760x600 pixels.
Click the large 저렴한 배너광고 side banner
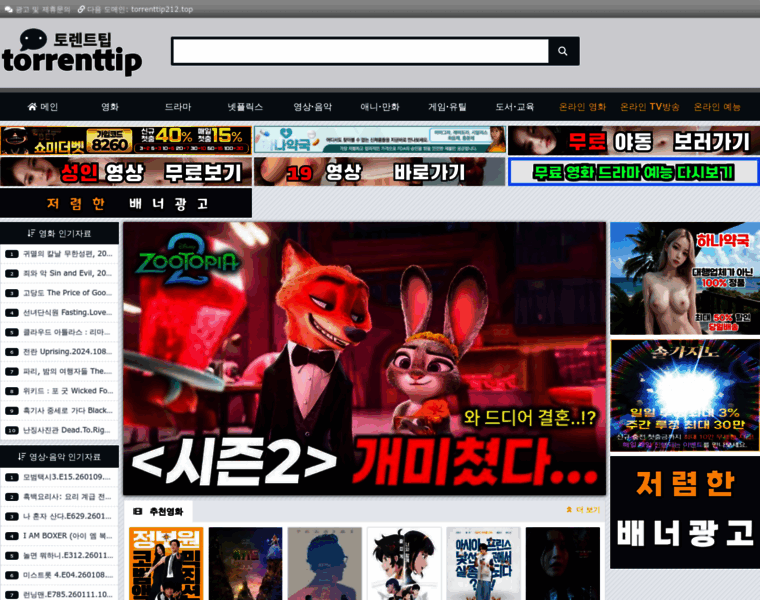[685, 512]
